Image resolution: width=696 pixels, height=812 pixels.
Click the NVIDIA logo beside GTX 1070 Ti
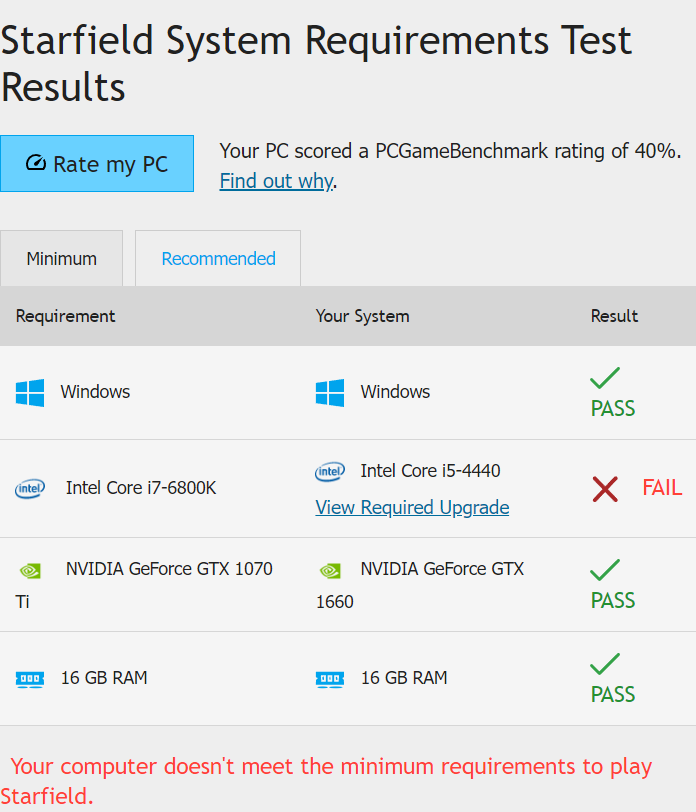tap(30, 570)
